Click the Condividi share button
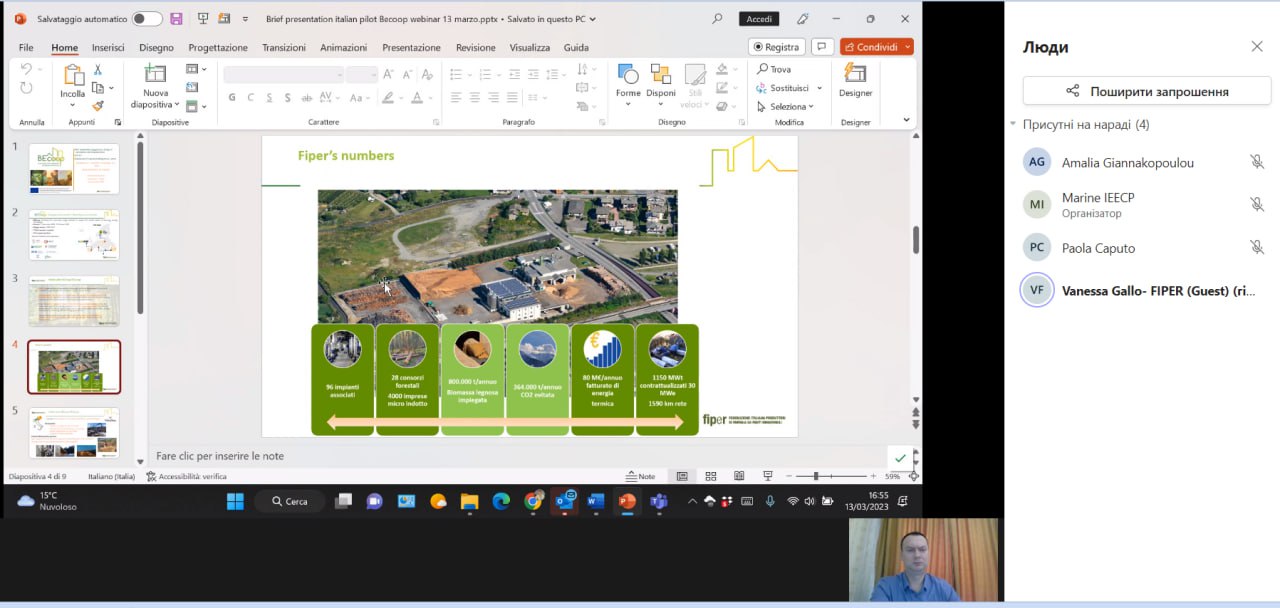 tap(871, 47)
